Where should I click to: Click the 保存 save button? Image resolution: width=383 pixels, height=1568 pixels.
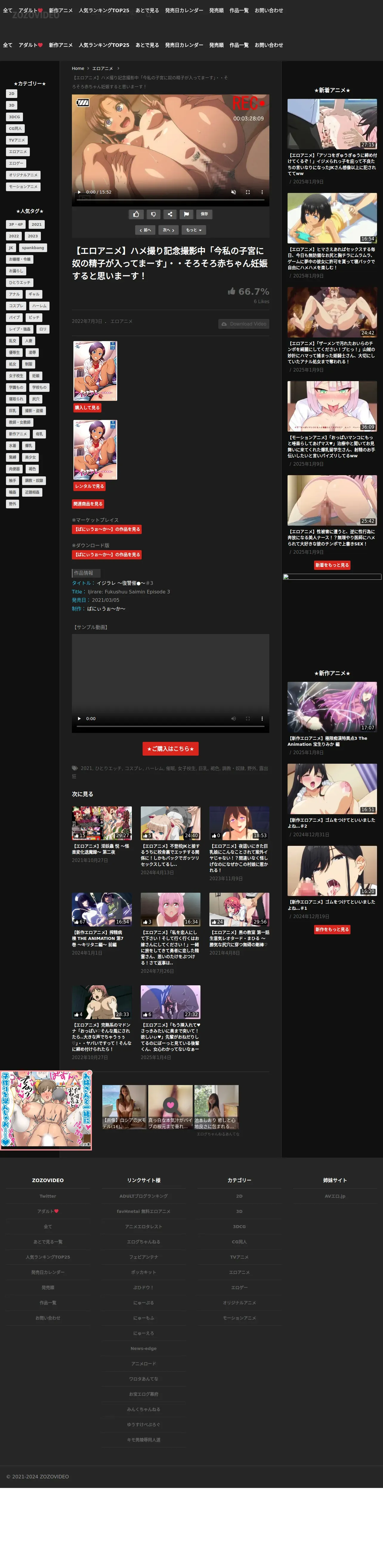click(x=204, y=214)
